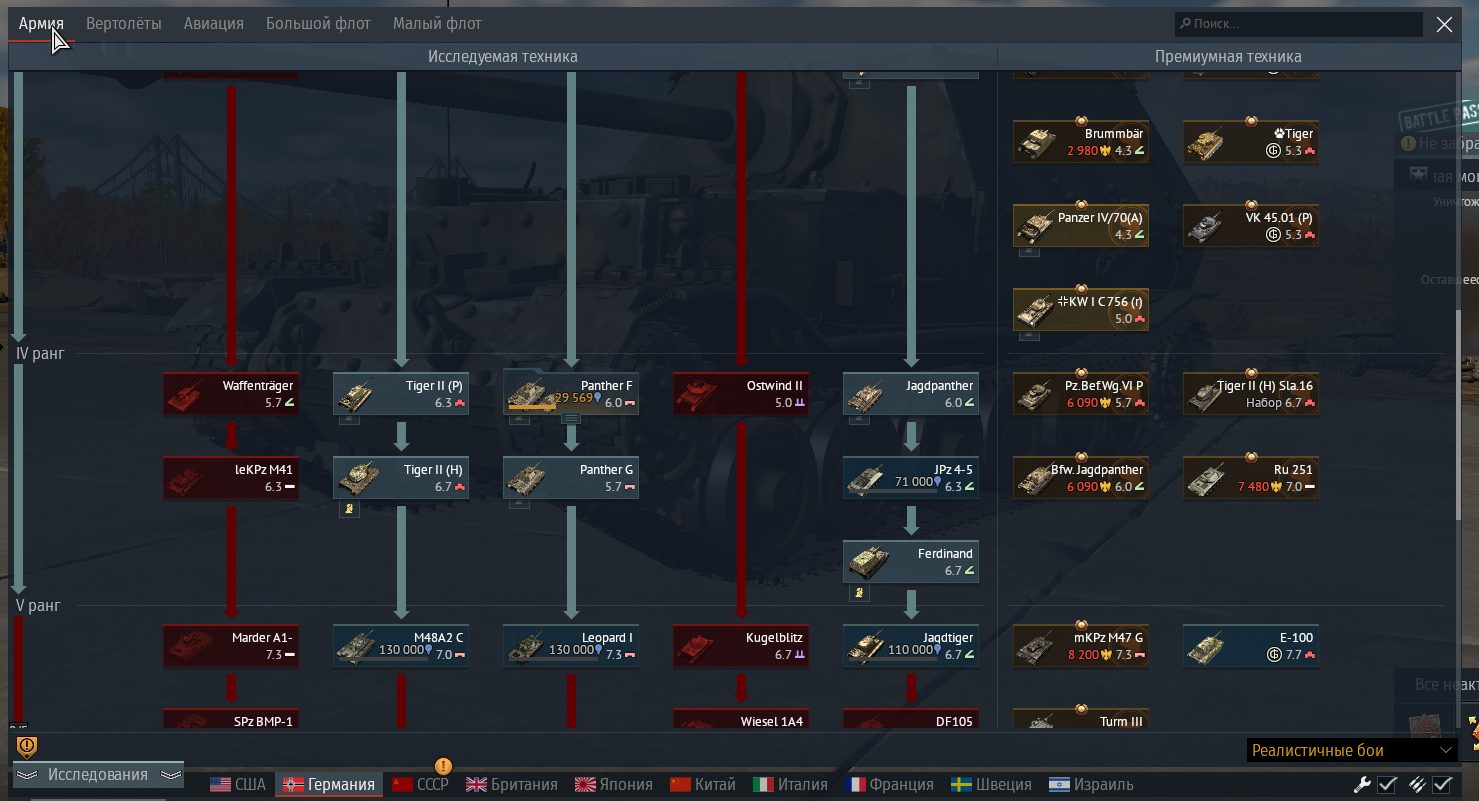
Task: Toggle the checkbox beside the lines icon
Action: [1442, 785]
